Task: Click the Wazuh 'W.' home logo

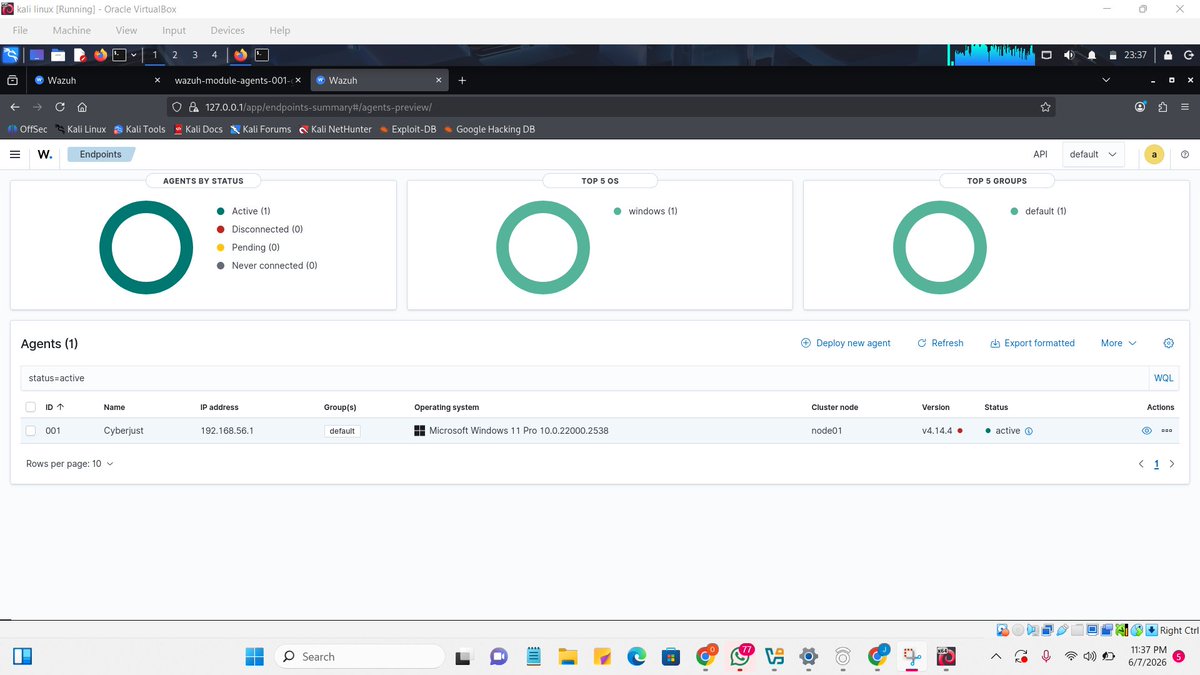Action: pyautogui.click(x=44, y=154)
